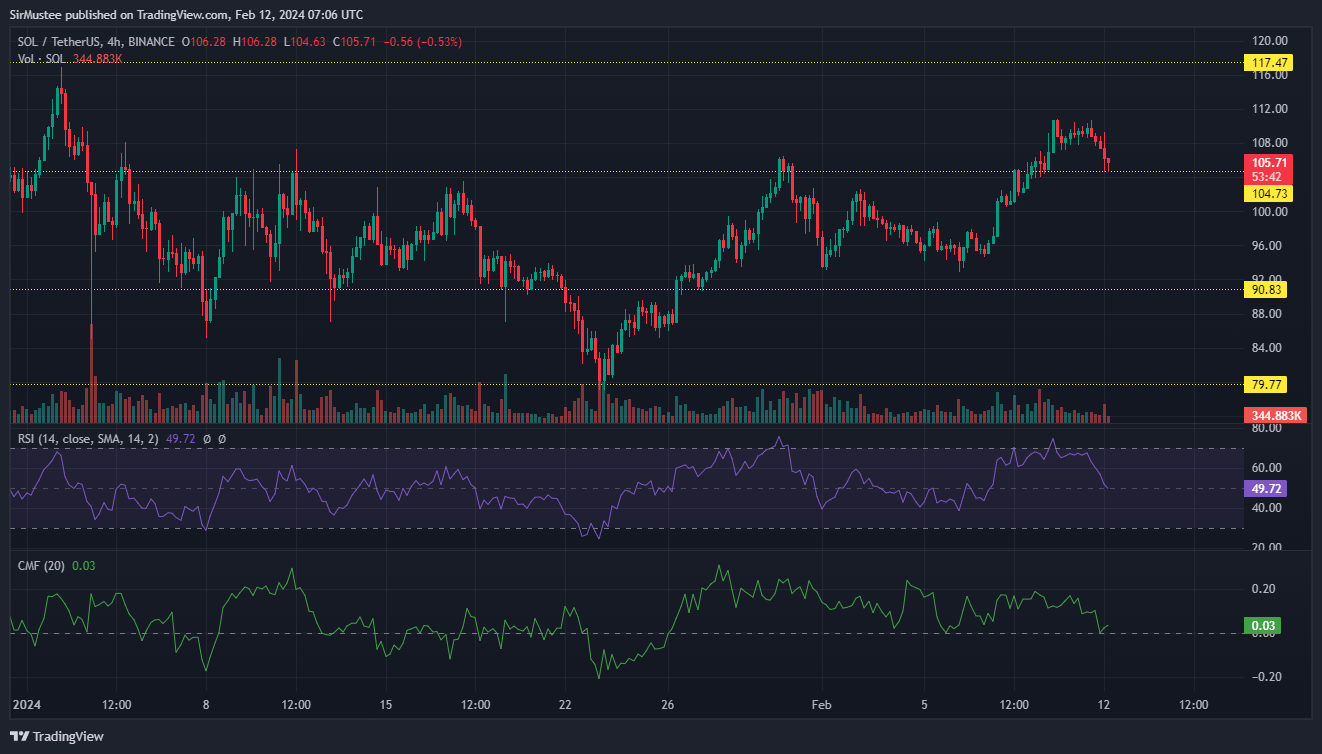
Task: Click the green 0.03 CMF axis label
Action: point(1260,626)
